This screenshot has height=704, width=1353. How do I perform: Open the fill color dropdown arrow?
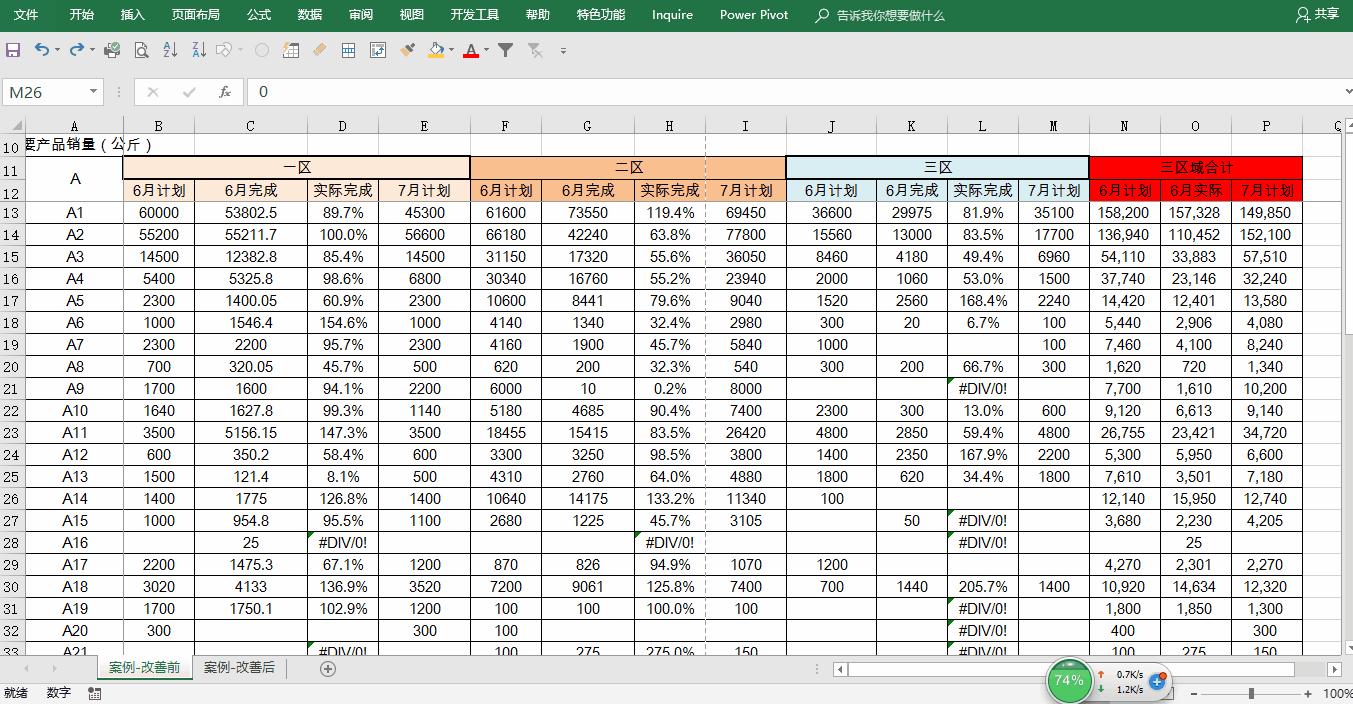(451, 50)
